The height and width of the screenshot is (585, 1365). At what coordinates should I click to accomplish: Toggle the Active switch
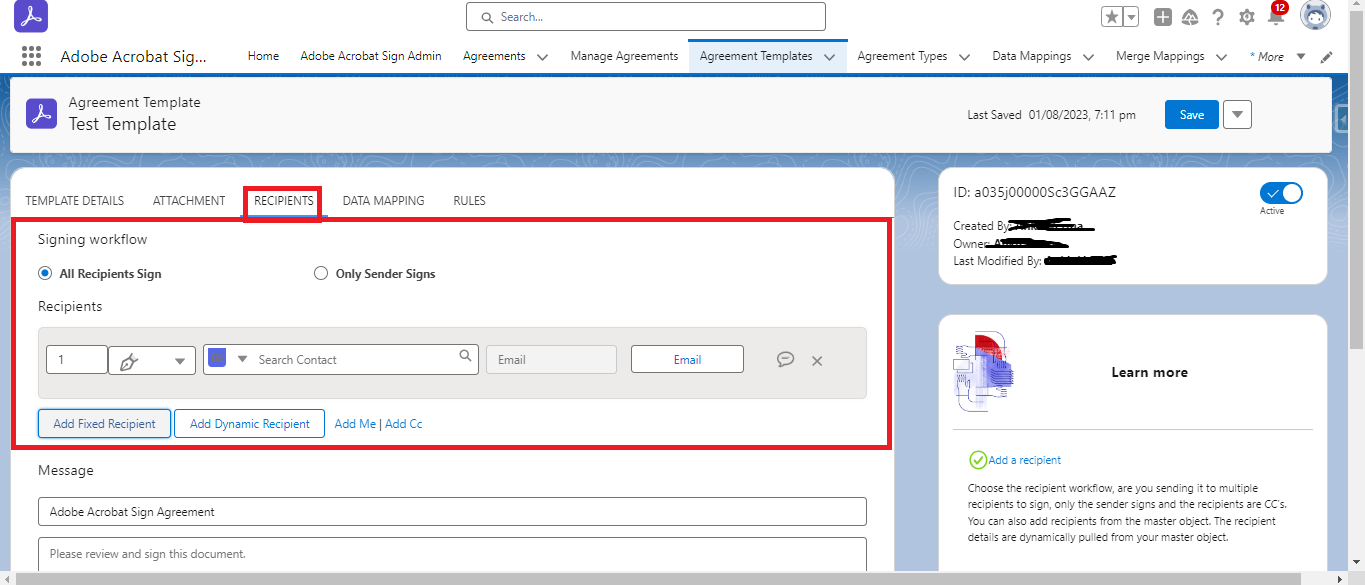1282,193
